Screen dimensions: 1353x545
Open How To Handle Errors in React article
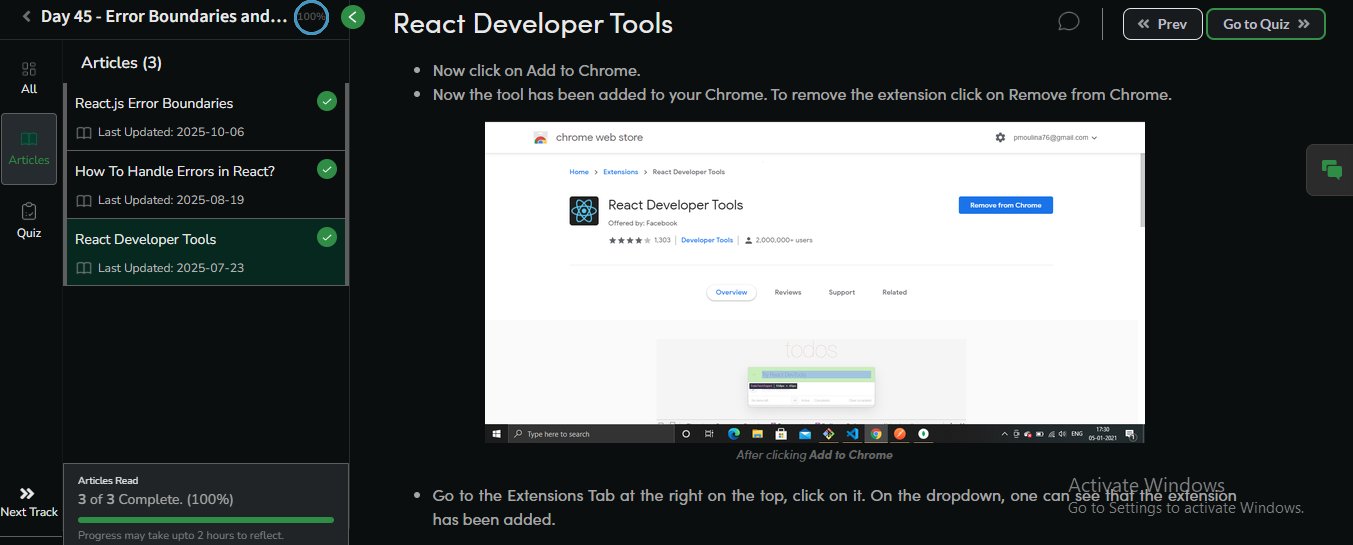click(205, 185)
